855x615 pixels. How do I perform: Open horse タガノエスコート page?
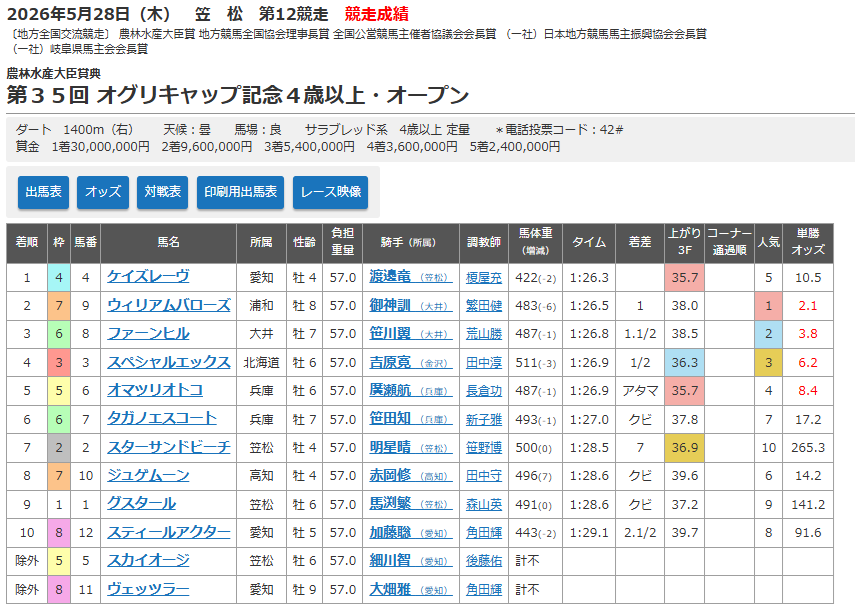coord(162,419)
